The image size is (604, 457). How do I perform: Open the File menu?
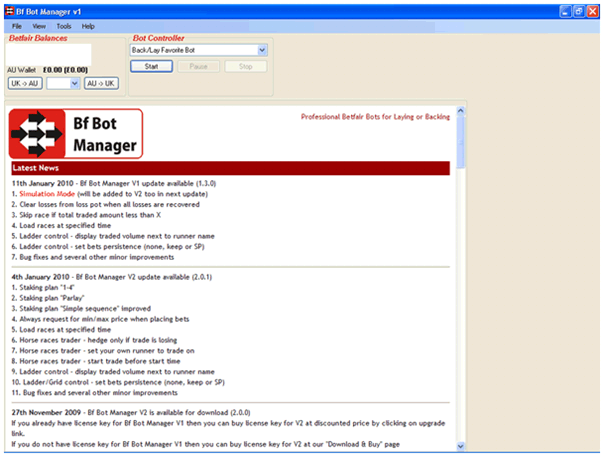pyautogui.click(x=17, y=26)
